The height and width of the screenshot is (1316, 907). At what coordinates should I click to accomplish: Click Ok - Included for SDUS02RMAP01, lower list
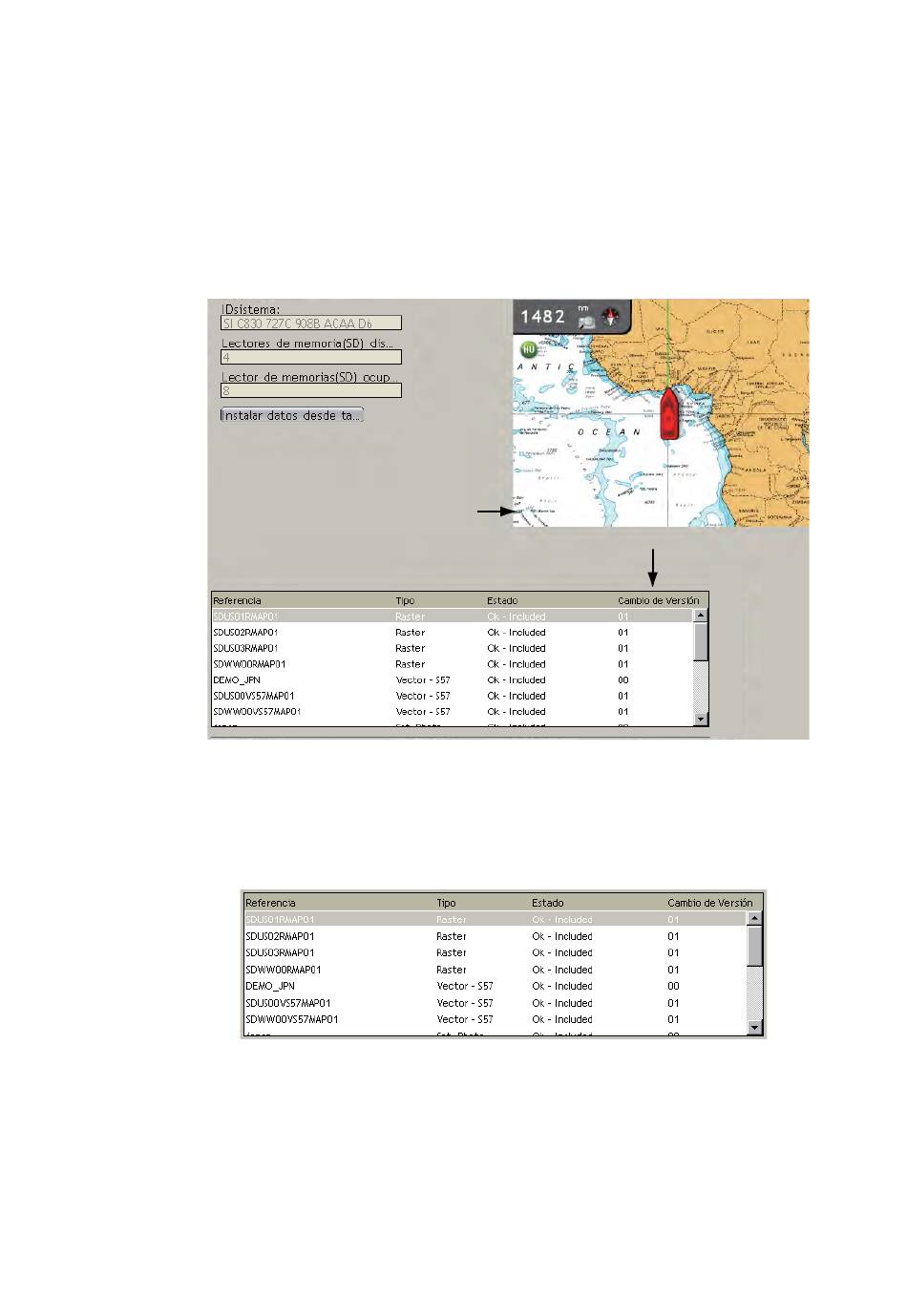point(562,936)
